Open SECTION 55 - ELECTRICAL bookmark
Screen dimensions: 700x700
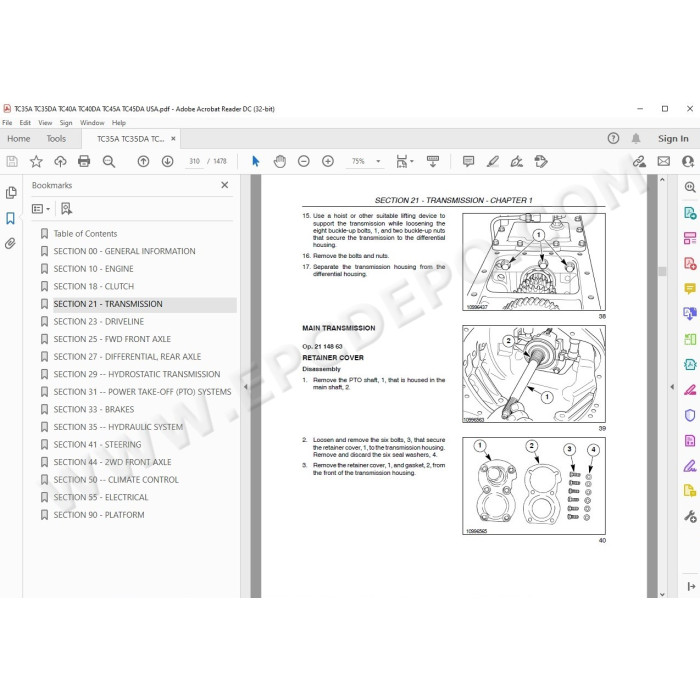(x=101, y=497)
